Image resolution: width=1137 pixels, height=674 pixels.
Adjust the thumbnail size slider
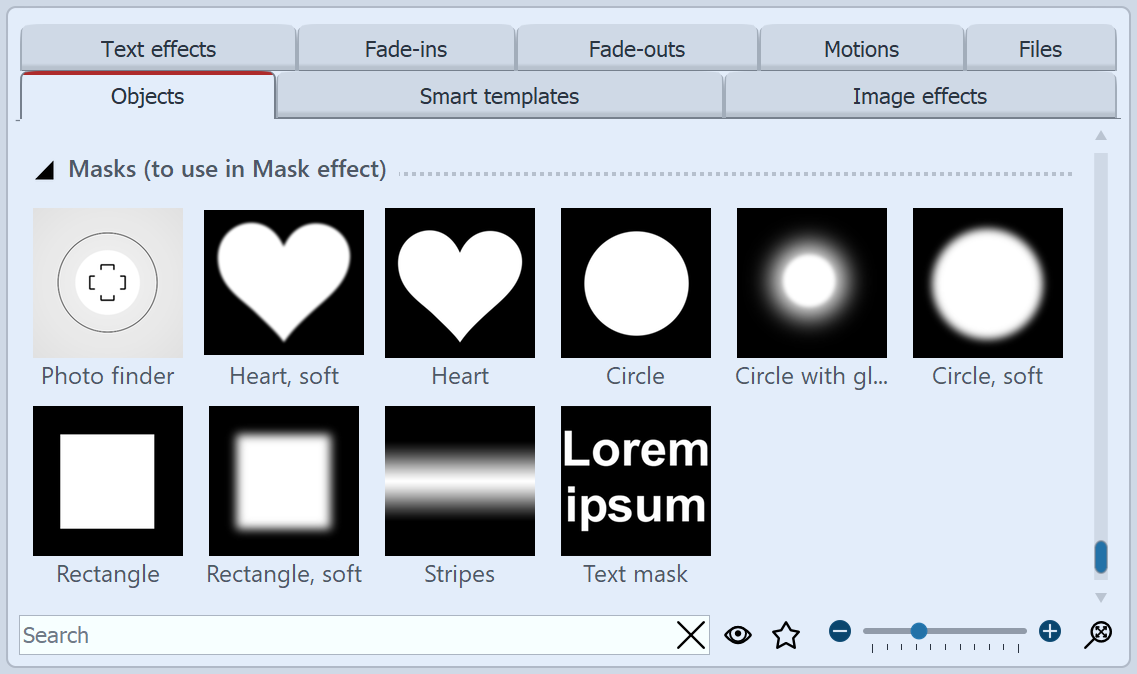coord(919,631)
